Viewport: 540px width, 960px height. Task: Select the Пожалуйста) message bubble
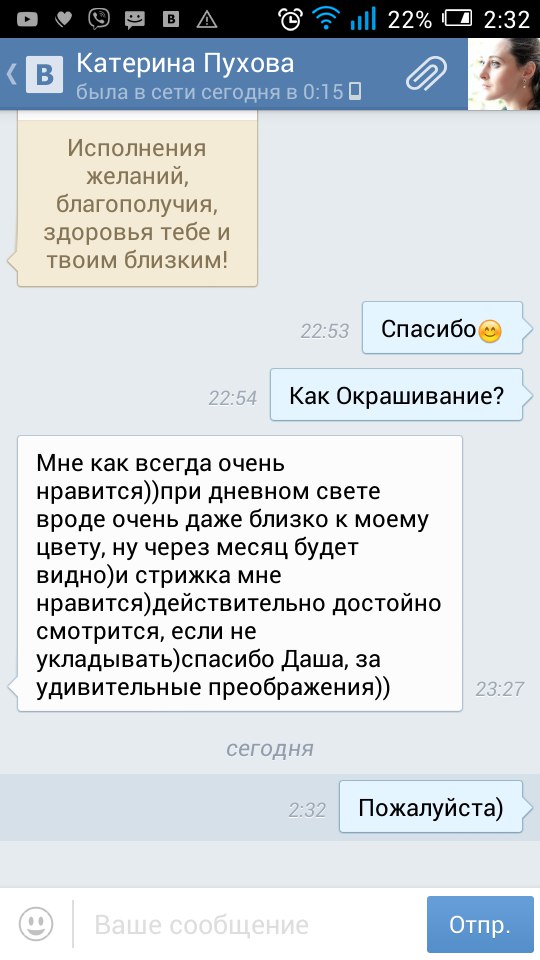click(x=431, y=807)
